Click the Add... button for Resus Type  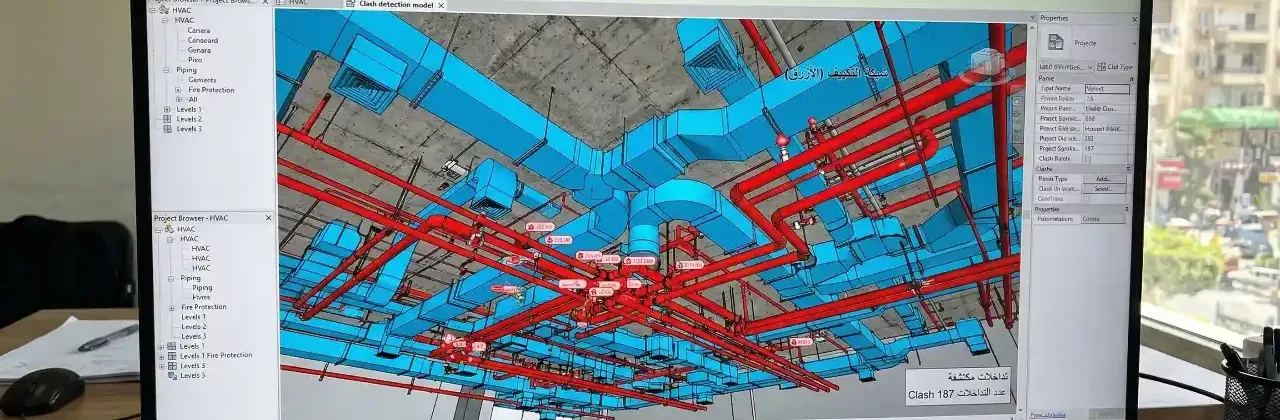tap(1103, 179)
